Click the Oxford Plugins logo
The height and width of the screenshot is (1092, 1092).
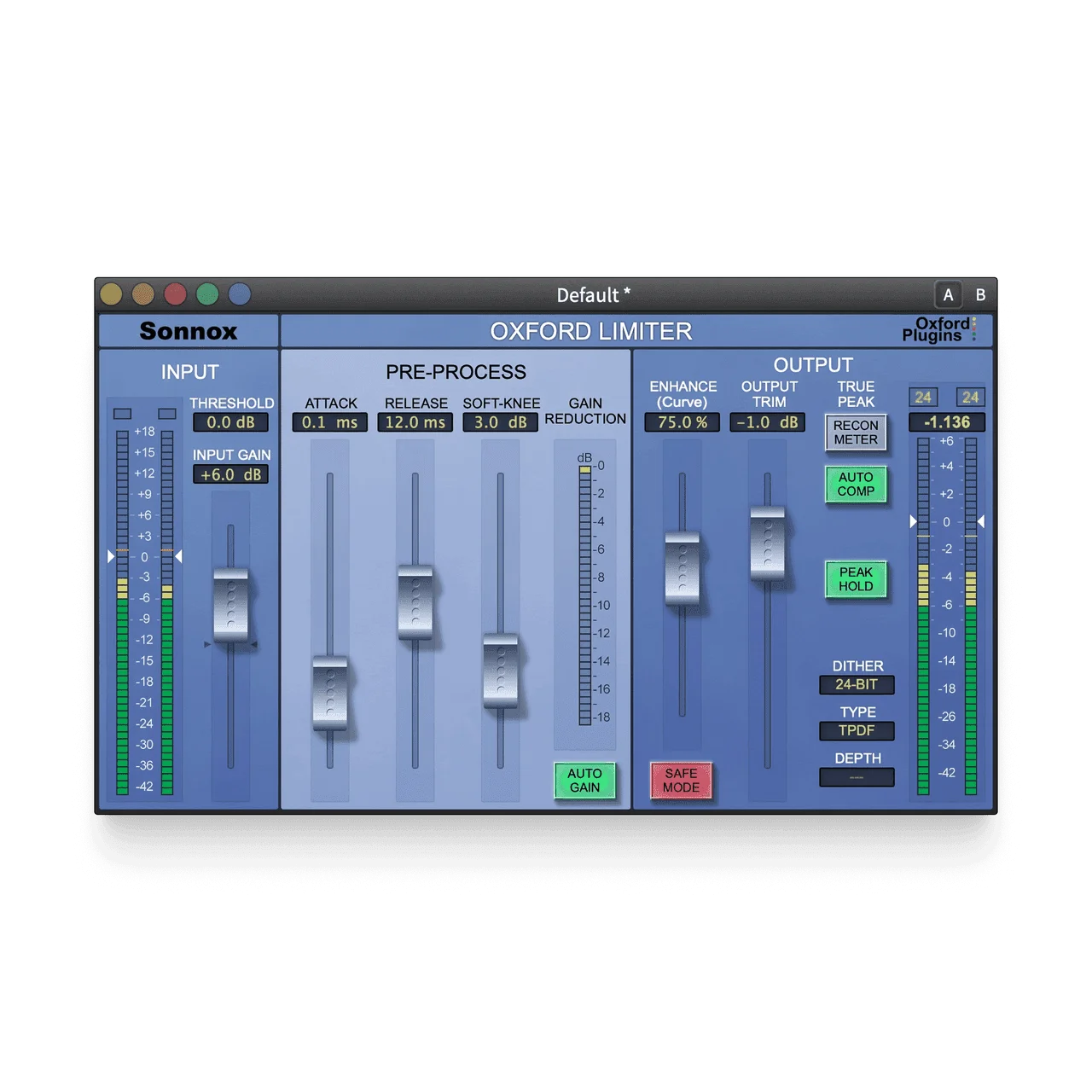[x=941, y=331]
